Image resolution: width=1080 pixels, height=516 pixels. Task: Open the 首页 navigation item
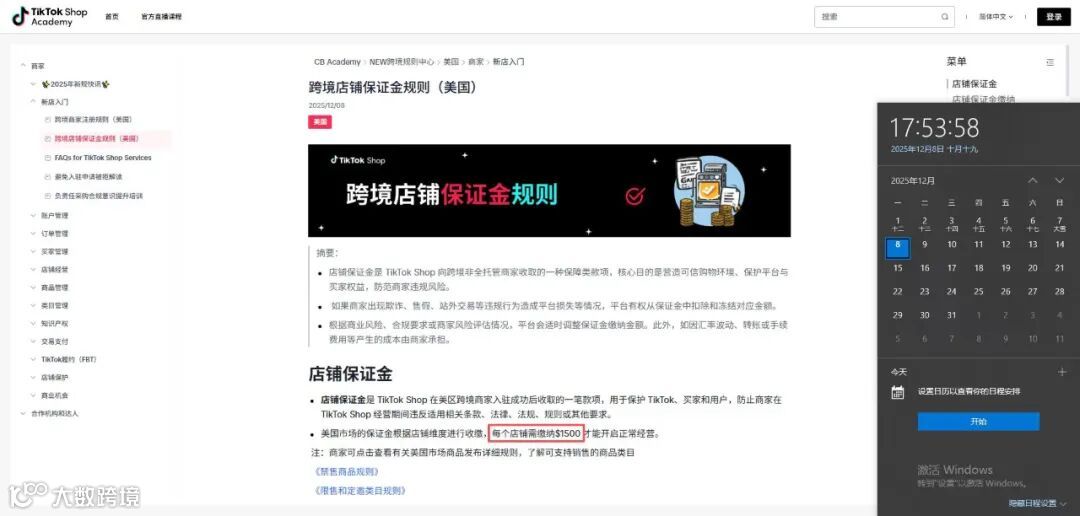click(x=112, y=17)
